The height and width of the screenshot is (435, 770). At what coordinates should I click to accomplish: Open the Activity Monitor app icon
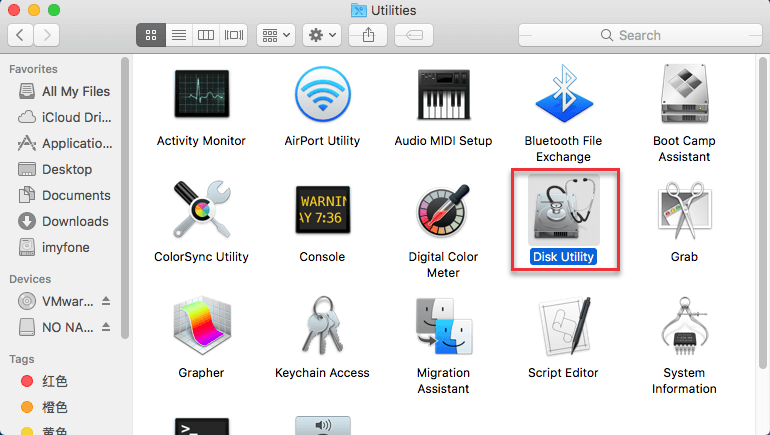coord(201,93)
